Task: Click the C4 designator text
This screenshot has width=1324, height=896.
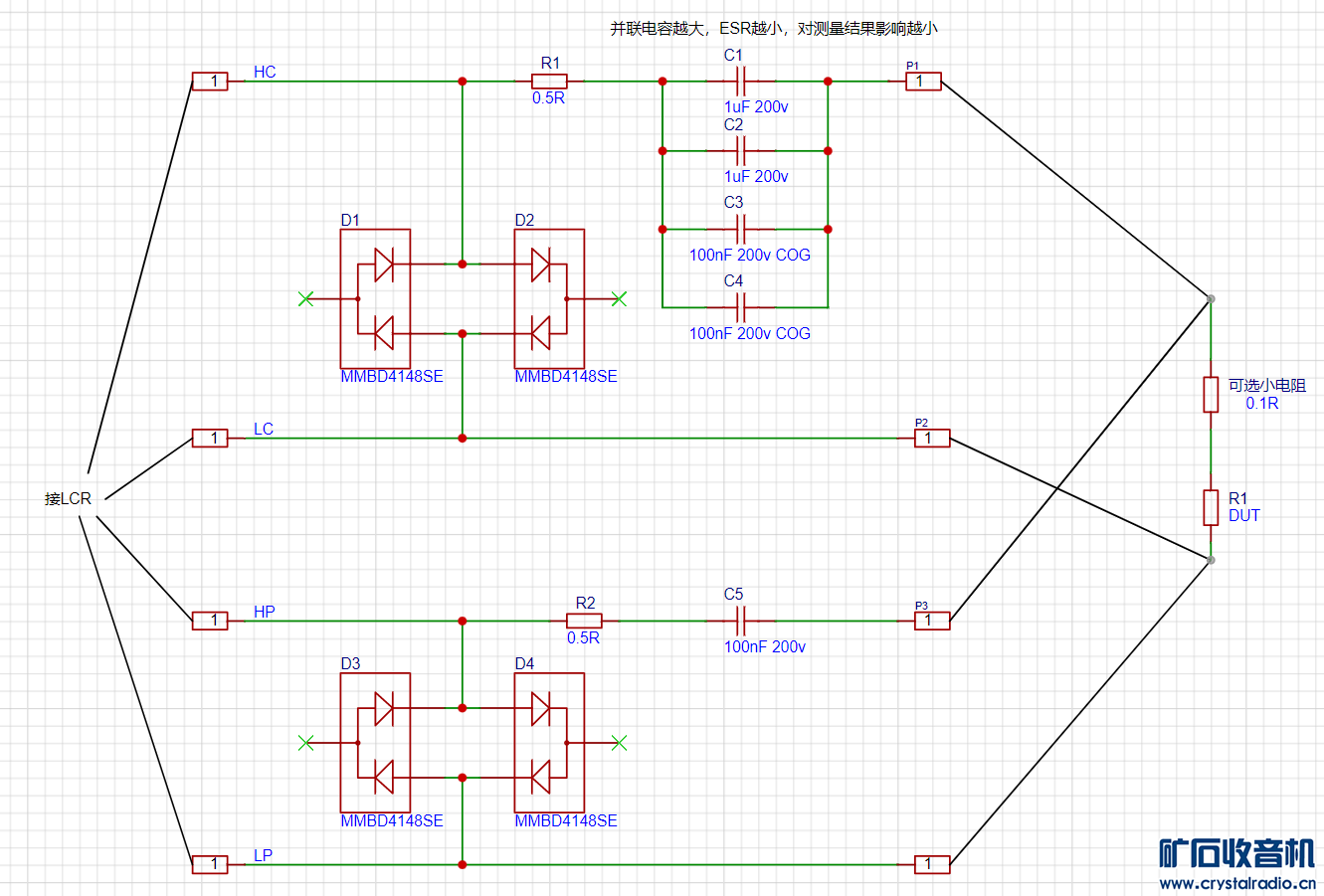Action: [733, 280]
